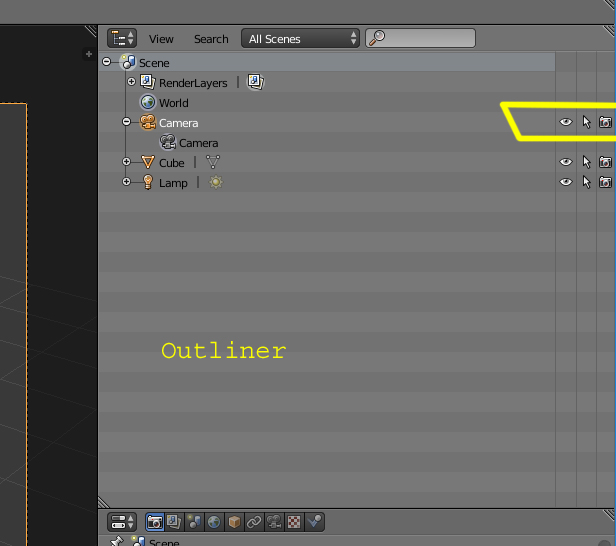Click the Outliner bottom-left split corner widget
Screen dimensions: 616x546
tap(104, 502)
